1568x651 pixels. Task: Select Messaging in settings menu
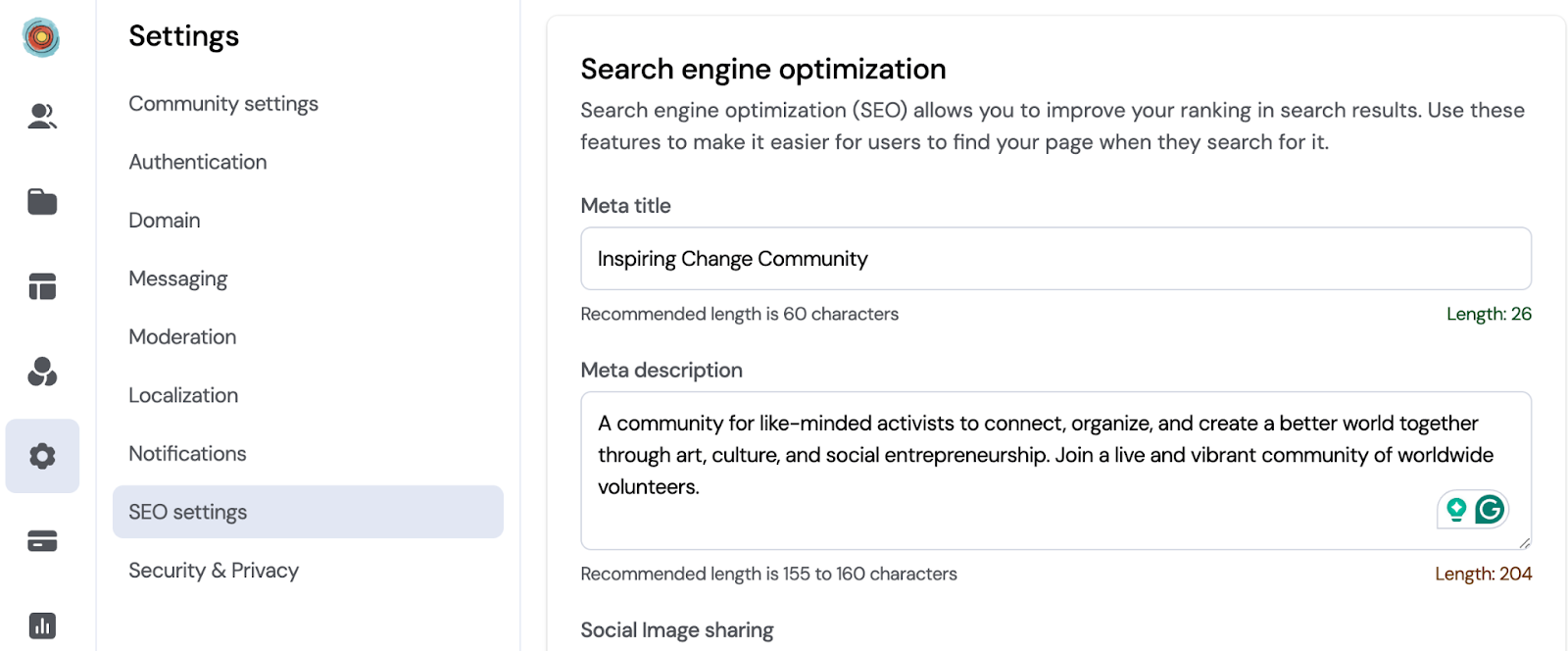pyautogui.click(x=178, y=278)
